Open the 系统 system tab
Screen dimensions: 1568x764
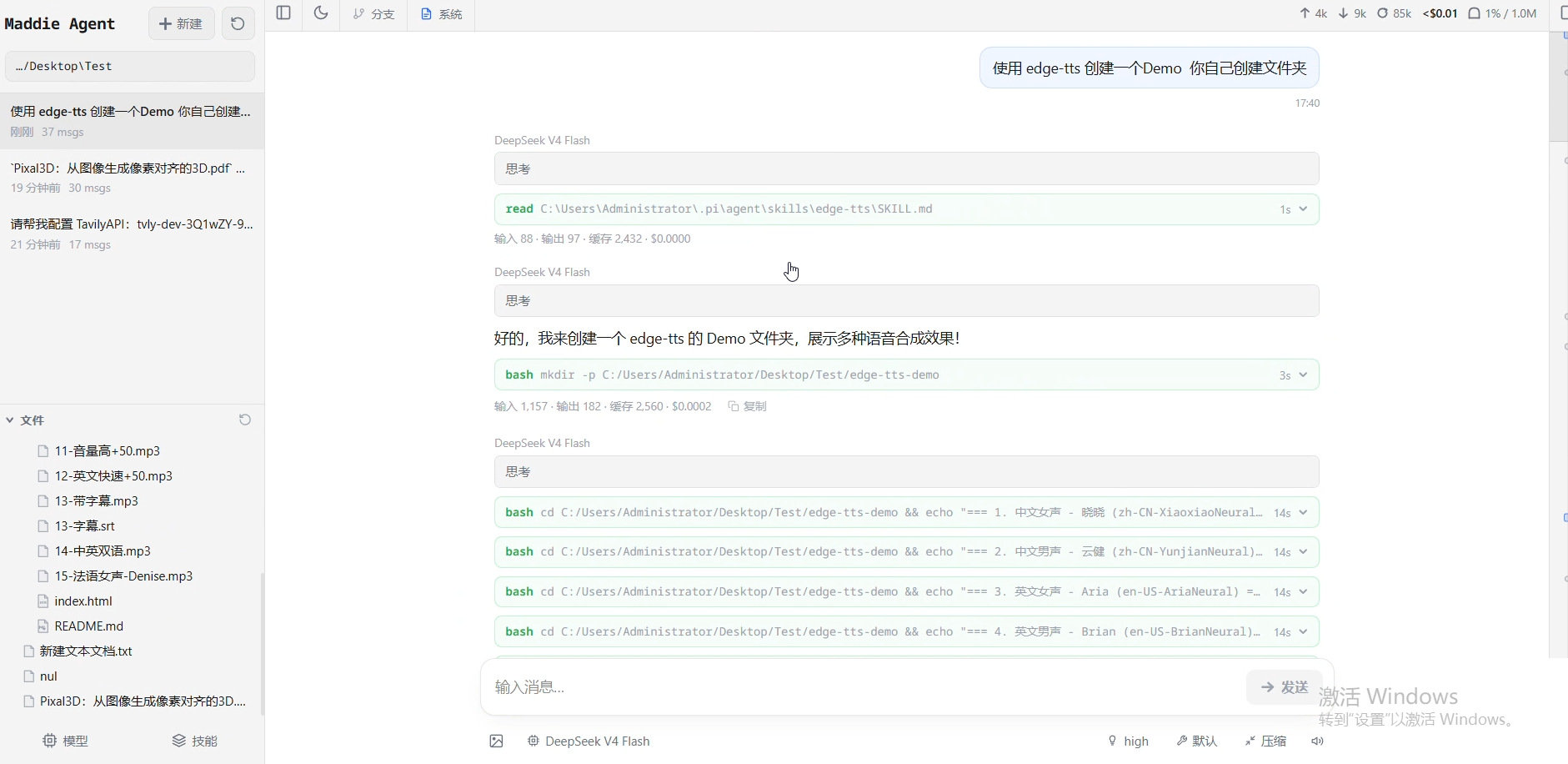(441, 14)
